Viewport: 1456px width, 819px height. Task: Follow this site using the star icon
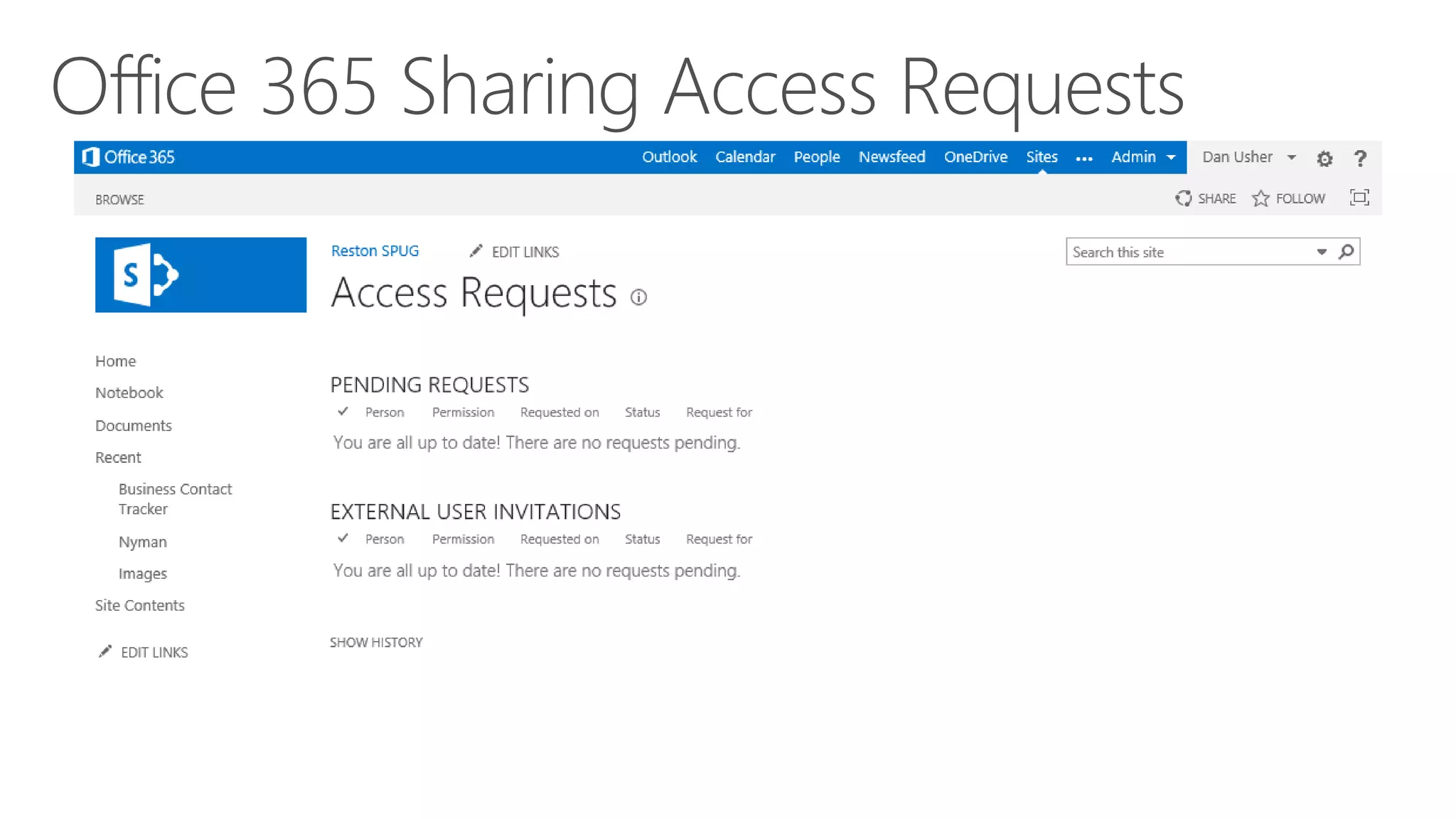pos(1260,198)
